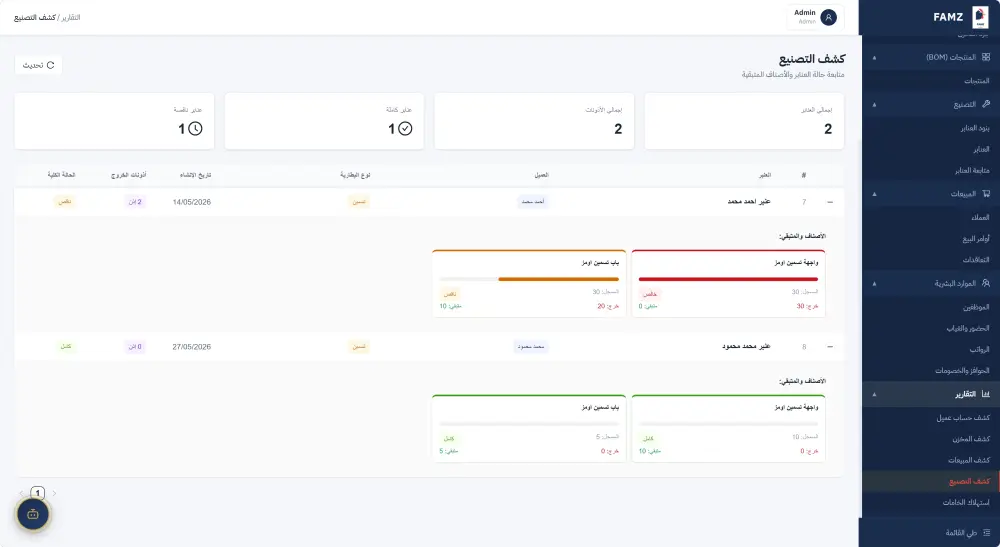The width and height of the screenshot is (1000, 547).
Task: Collapse row 8 عنبر محمد محمود
Action: click(x=830, y=347)
